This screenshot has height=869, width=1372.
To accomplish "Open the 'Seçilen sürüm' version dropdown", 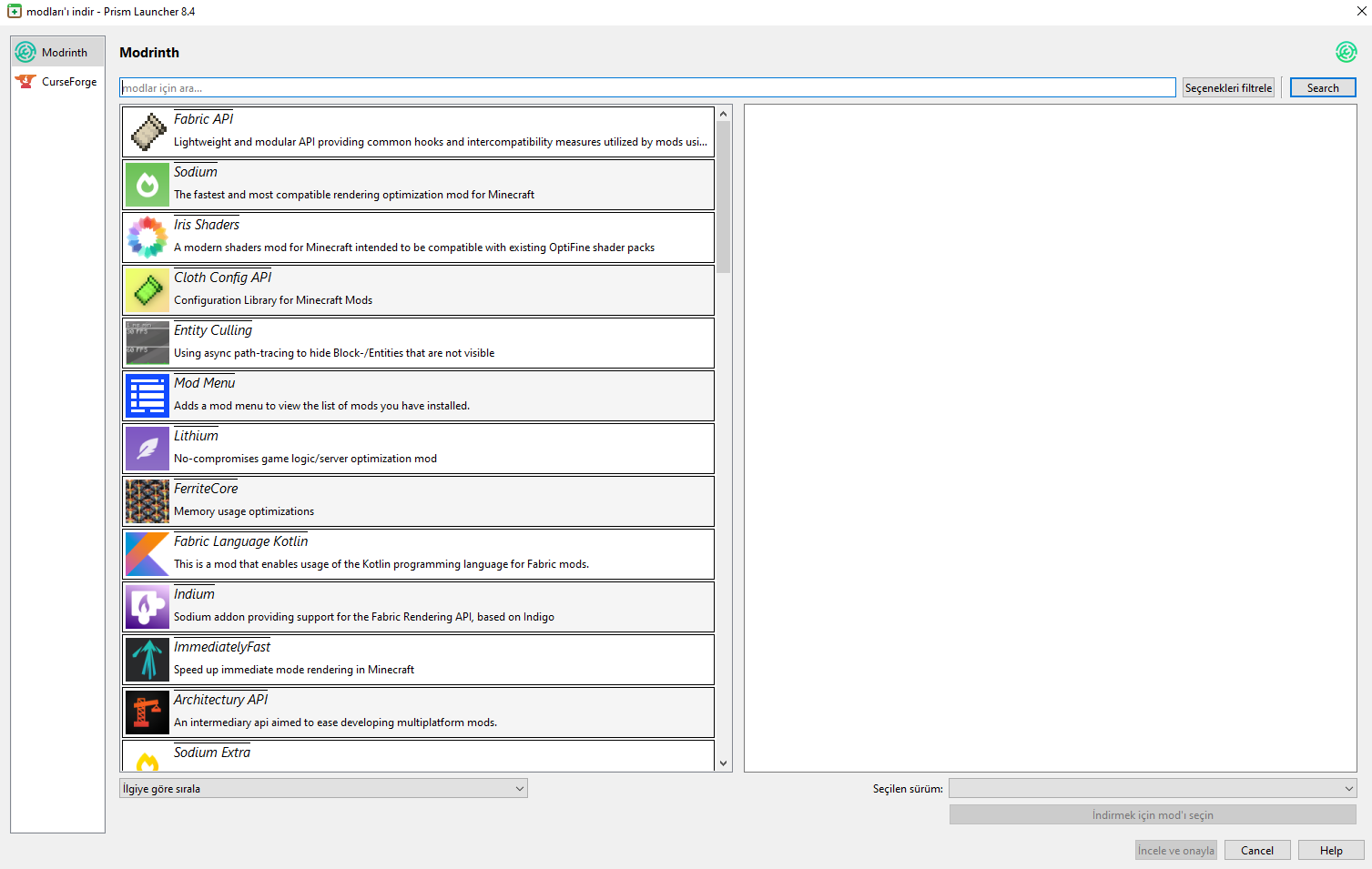I will pyautogui.click(x=1153, y=788).
